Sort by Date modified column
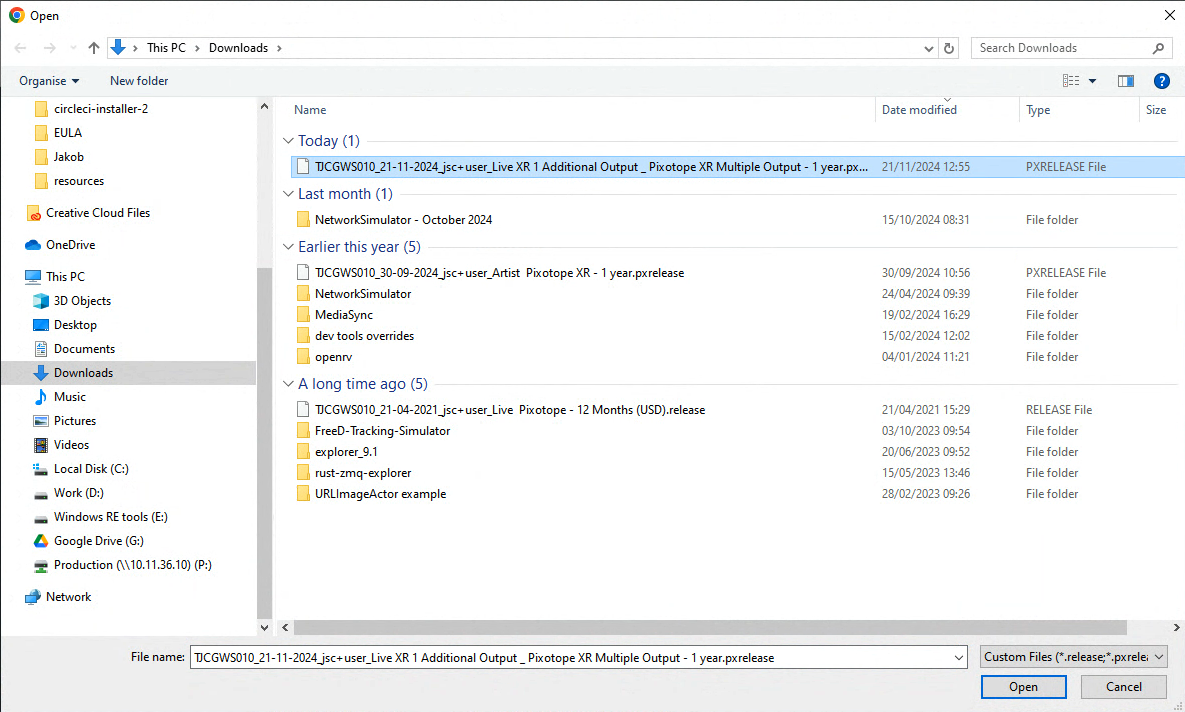 click(919, 110)
